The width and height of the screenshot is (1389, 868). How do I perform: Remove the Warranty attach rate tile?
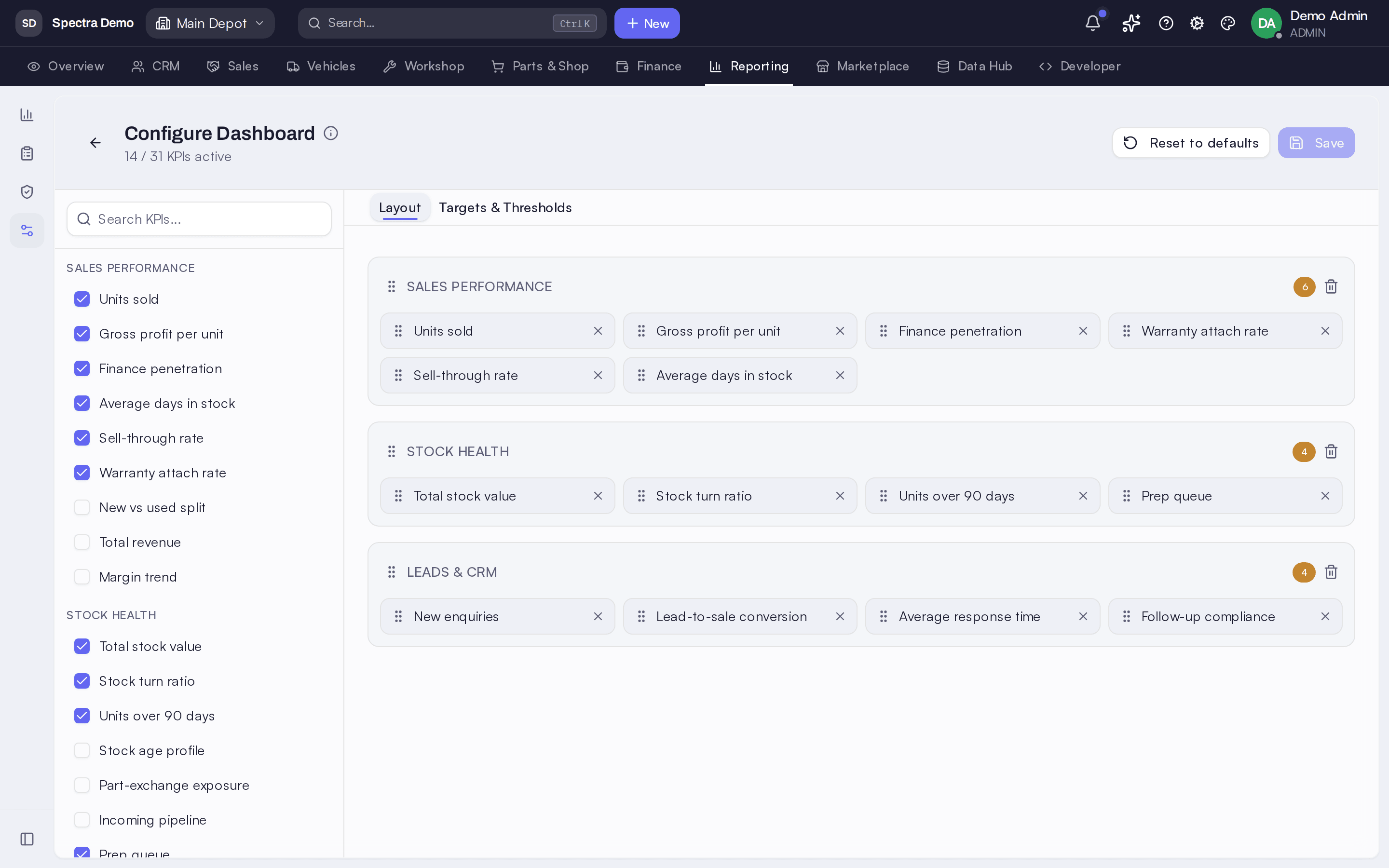pos(1325,331)
